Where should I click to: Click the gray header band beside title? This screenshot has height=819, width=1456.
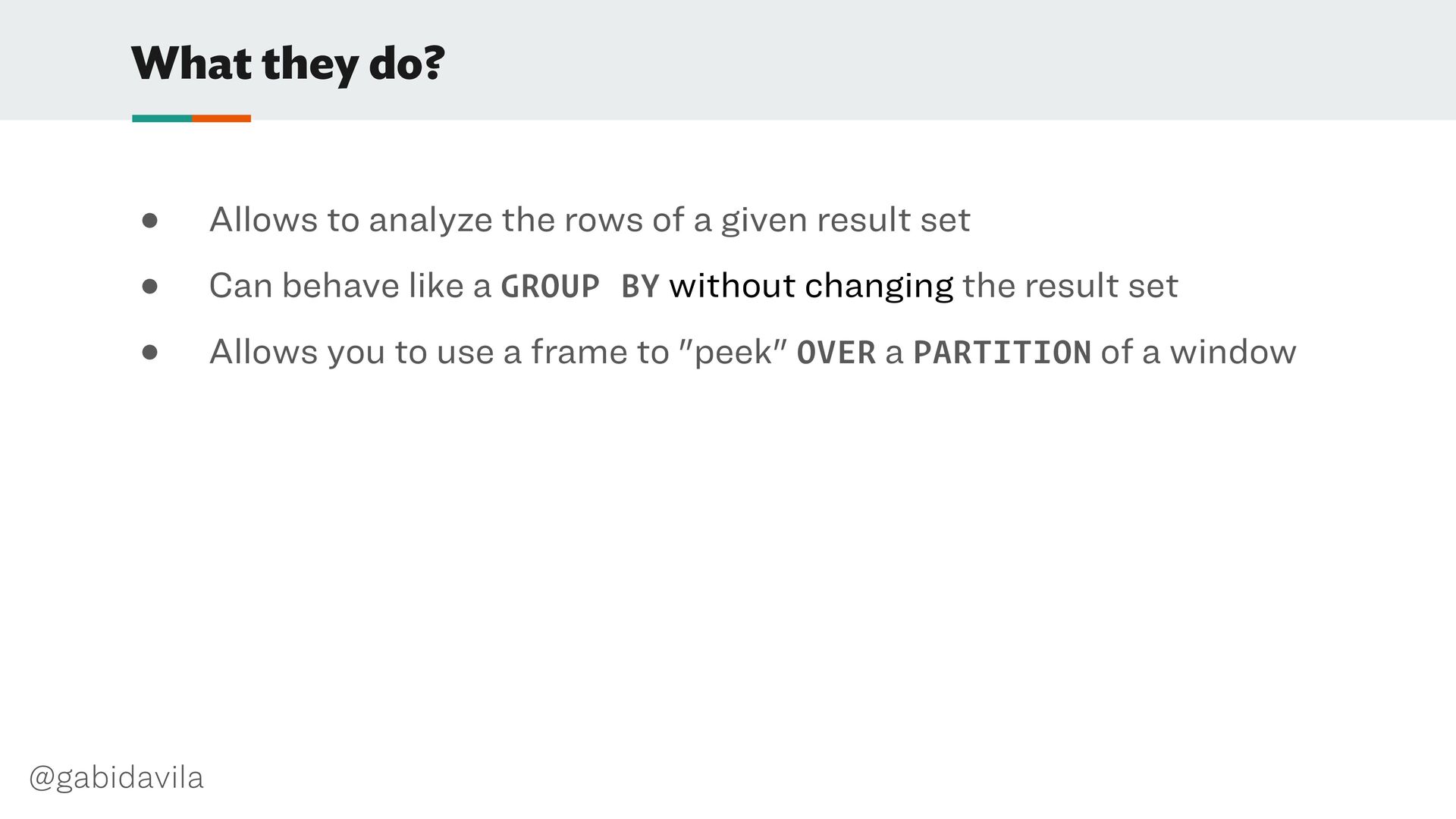pyautogui.click(x=948, y=61)
